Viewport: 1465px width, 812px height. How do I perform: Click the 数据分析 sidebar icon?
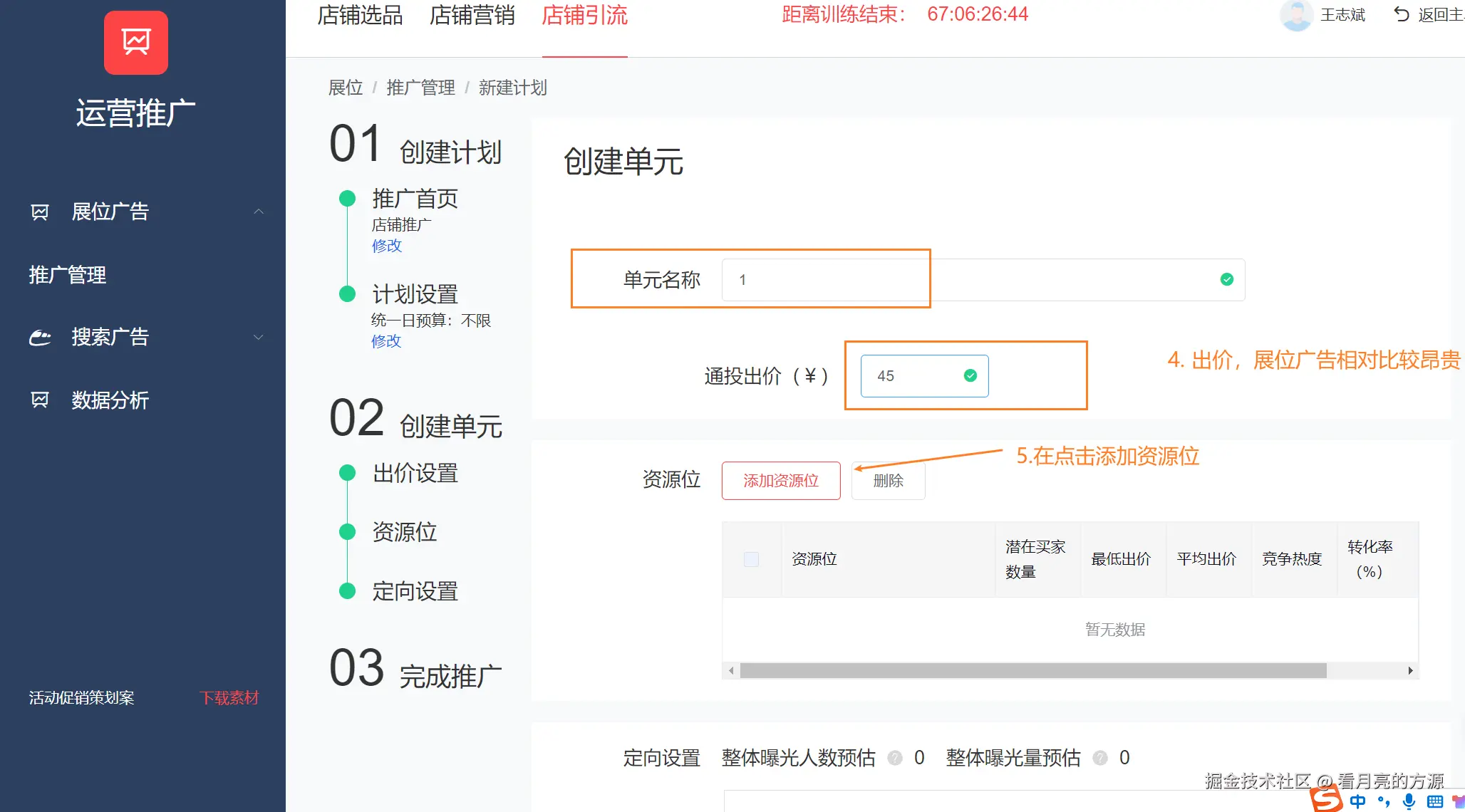[40, 400]
